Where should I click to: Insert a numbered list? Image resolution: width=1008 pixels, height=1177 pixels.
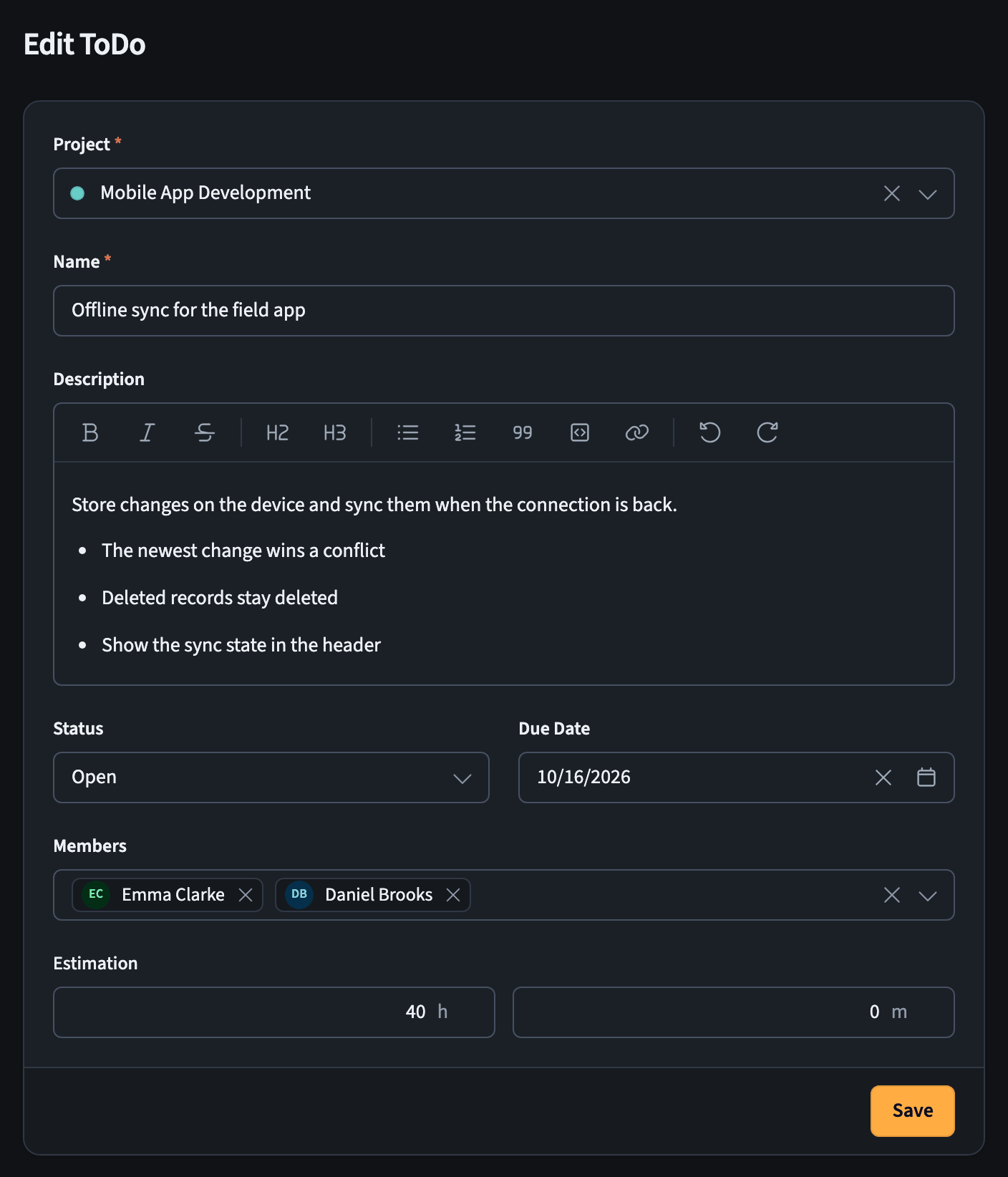click(x=465, y=432)
